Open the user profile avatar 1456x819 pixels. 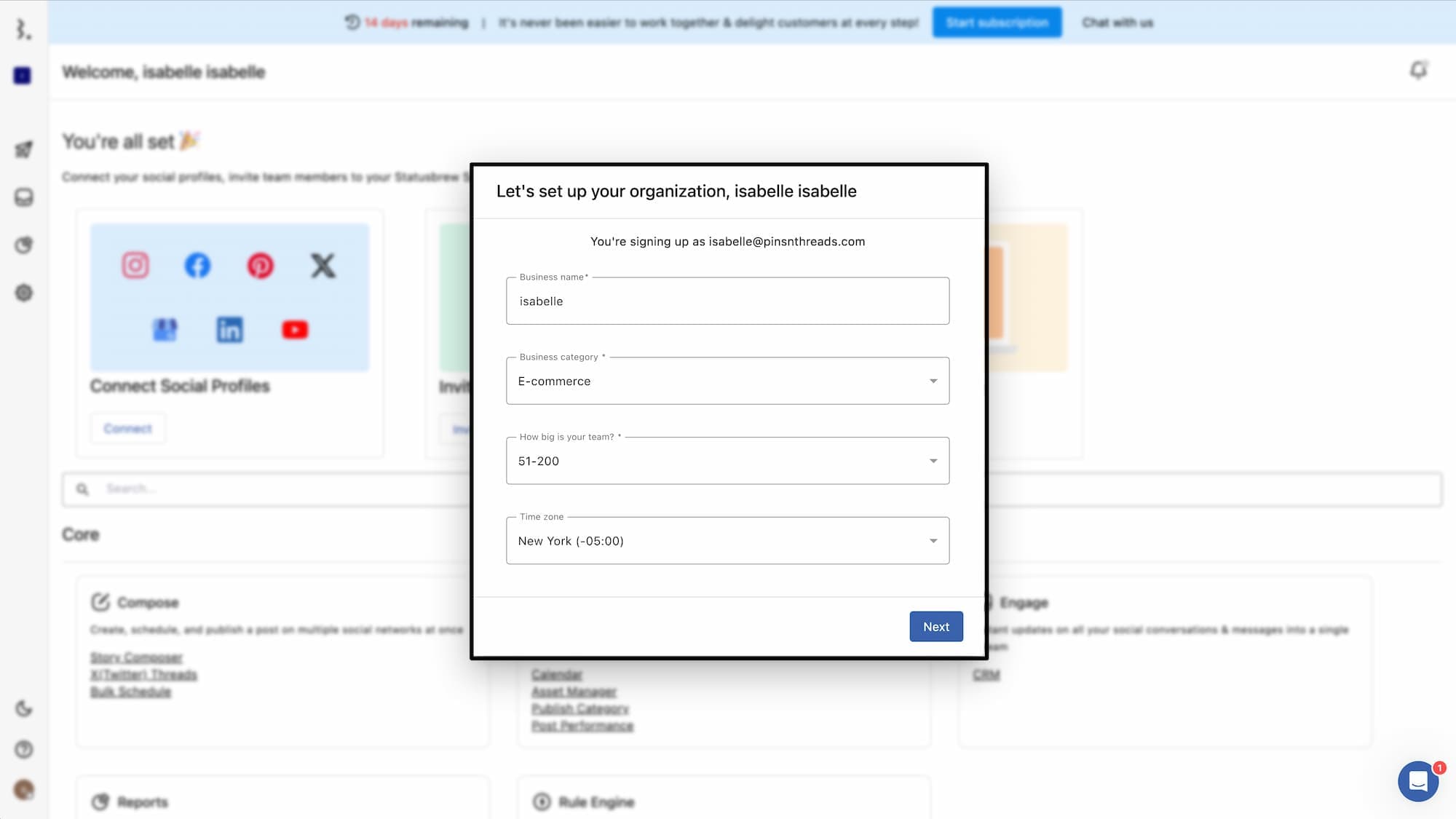[x=24, y=790]
